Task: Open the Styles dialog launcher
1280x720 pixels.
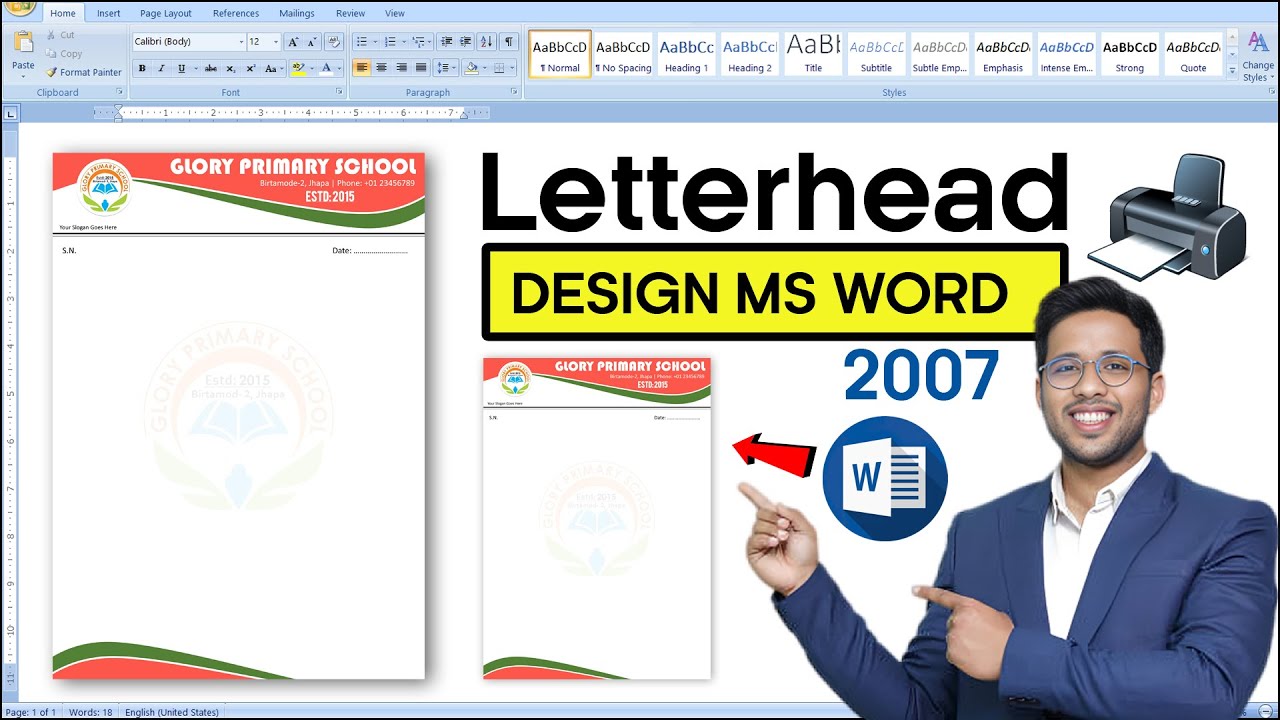Action: click(x=1271, y=92)
